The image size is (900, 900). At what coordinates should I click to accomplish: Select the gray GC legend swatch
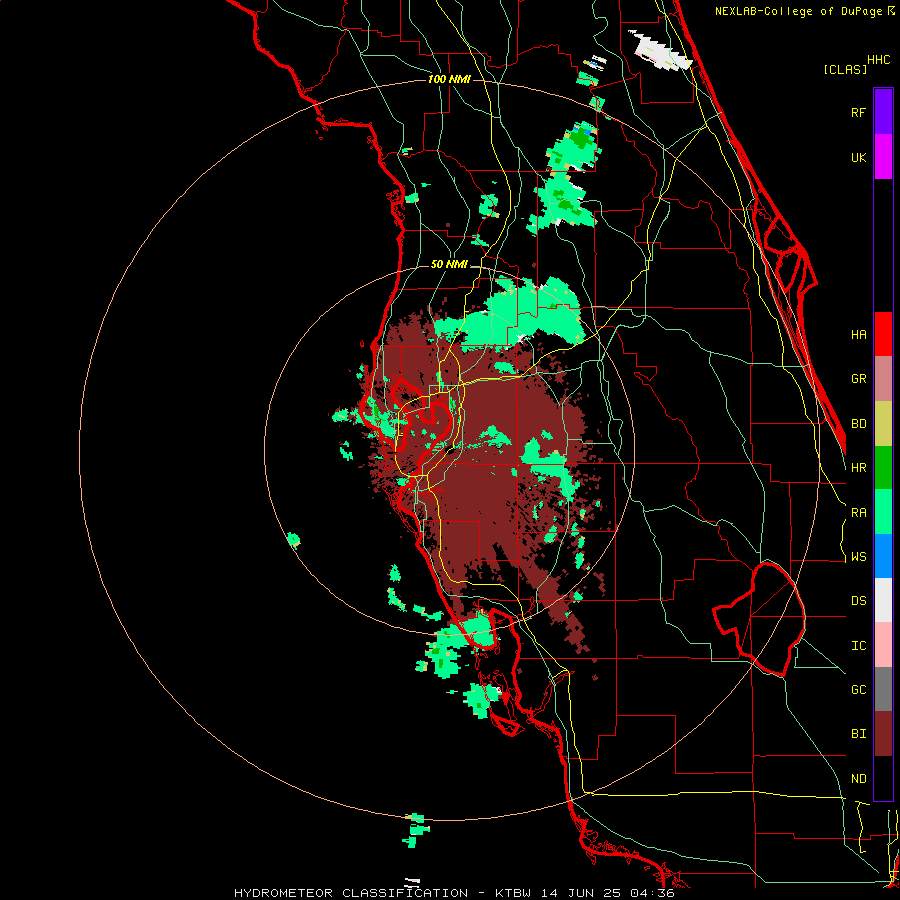click(x=883, y=689)
